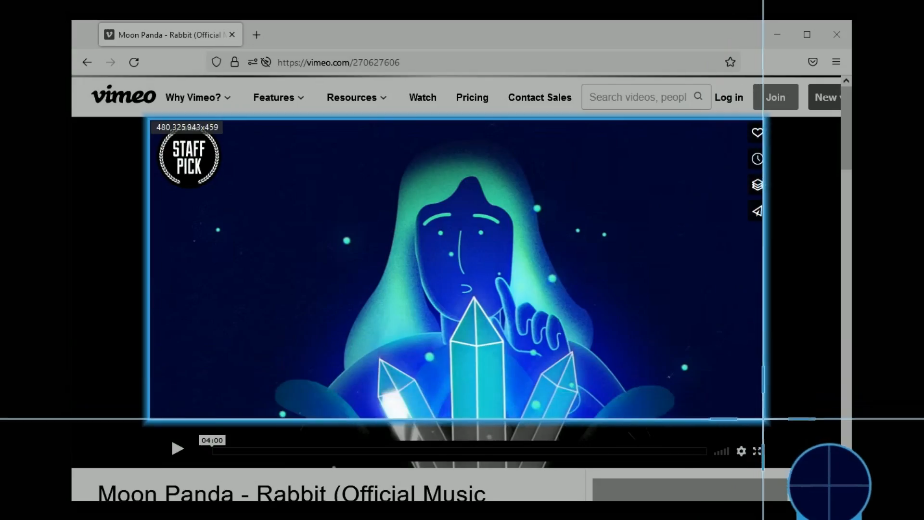Go back with the browser back arrow
Viewport: 924px width, 520px height.
coord(87,62)
